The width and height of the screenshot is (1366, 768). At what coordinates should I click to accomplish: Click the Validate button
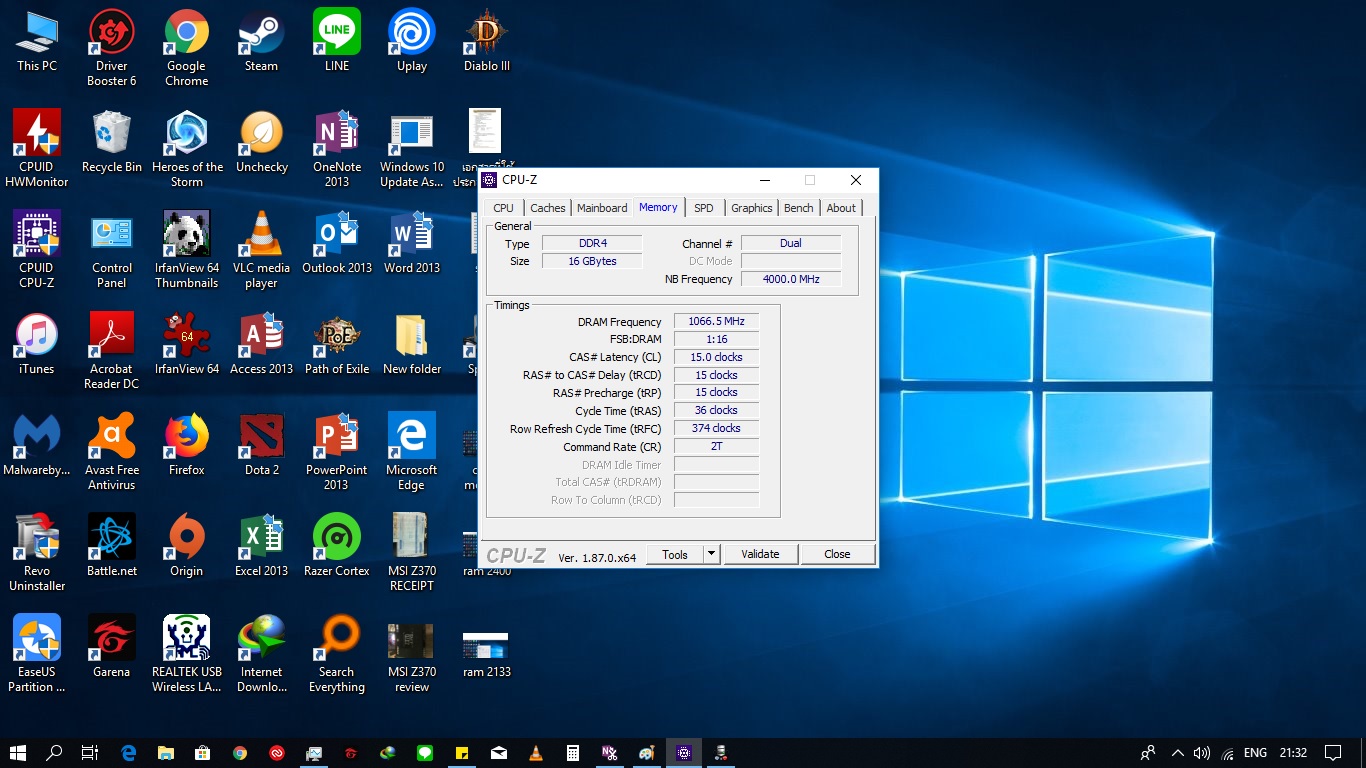tap(760, 554)
